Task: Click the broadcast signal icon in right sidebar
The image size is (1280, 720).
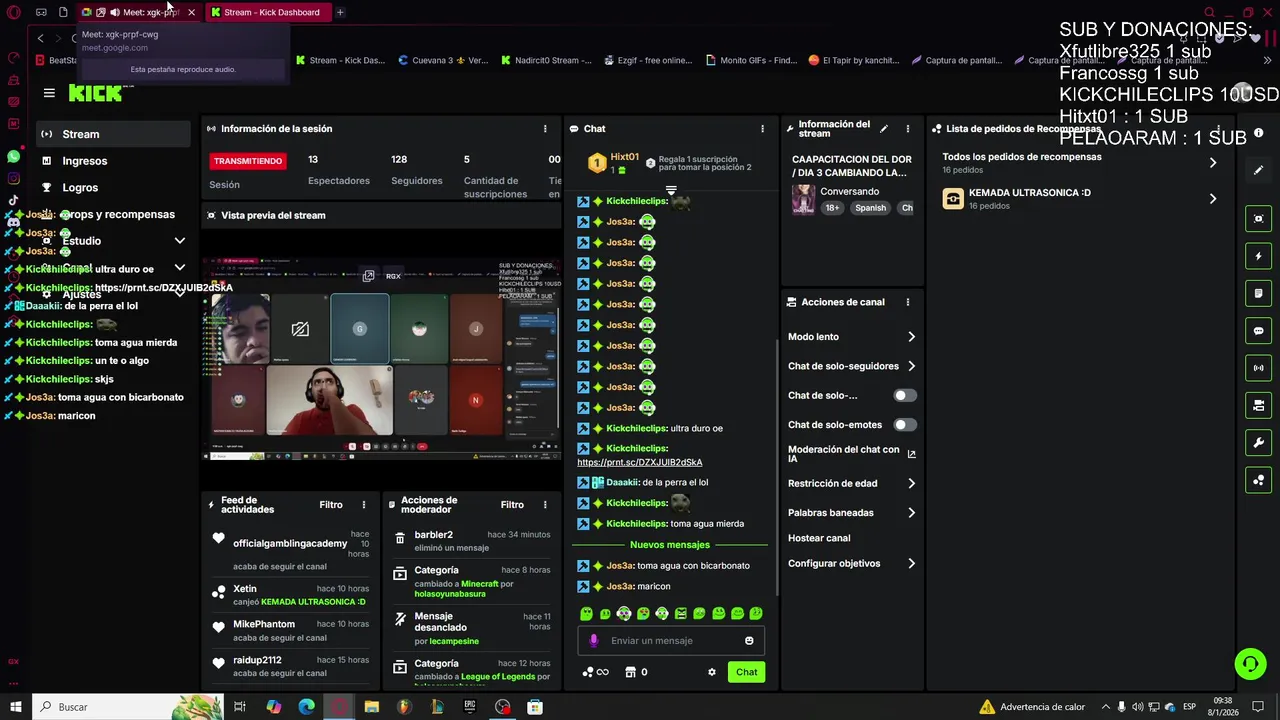Action: 1259,368
